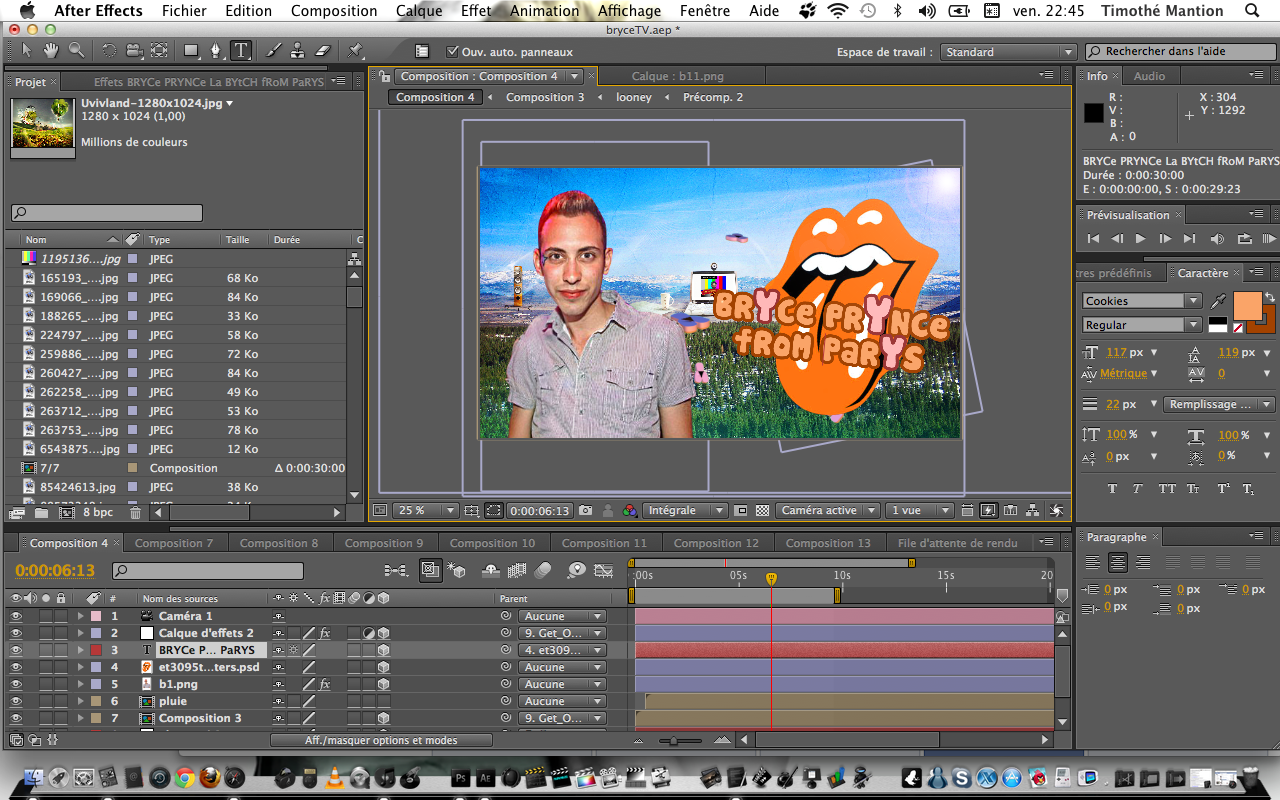Click Aff./masquer options et modes button
The width and height of the screenshot is (1280, 800).
coord(381,740)
